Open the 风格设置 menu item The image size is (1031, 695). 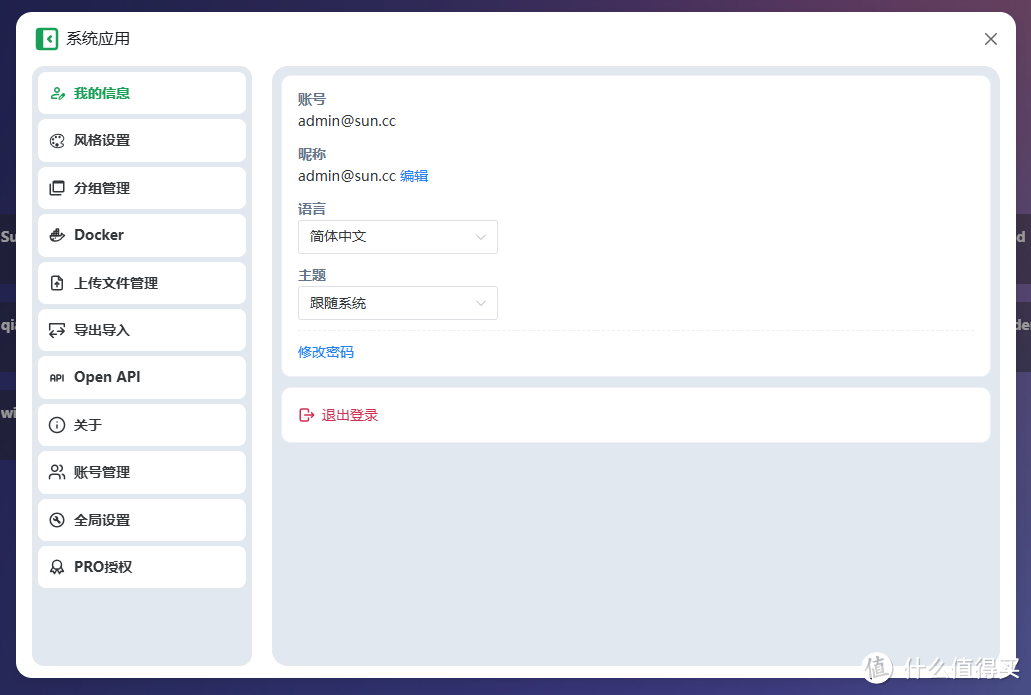click(142, 141)
